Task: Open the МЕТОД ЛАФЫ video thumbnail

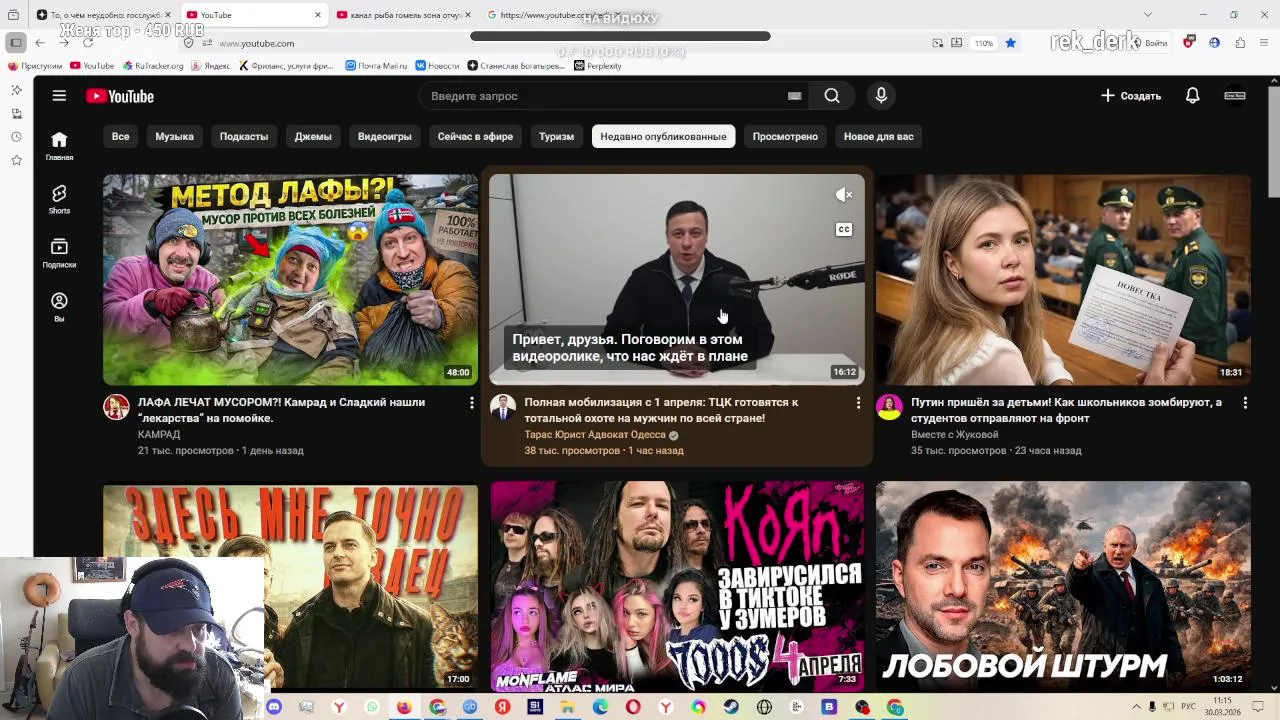Action: [290, 280]
